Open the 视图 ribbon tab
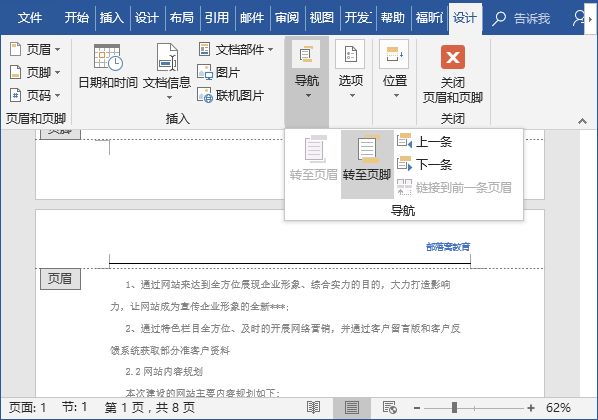Viewport: 598px width, 420px height. 322,18
